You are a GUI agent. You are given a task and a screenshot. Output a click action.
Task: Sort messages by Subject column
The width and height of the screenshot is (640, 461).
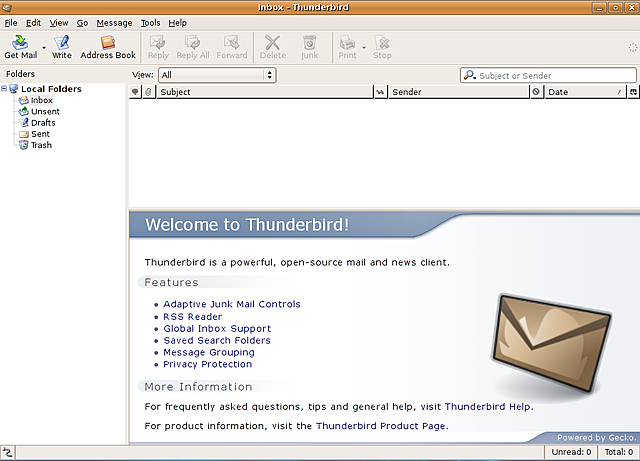coord(265,92)
